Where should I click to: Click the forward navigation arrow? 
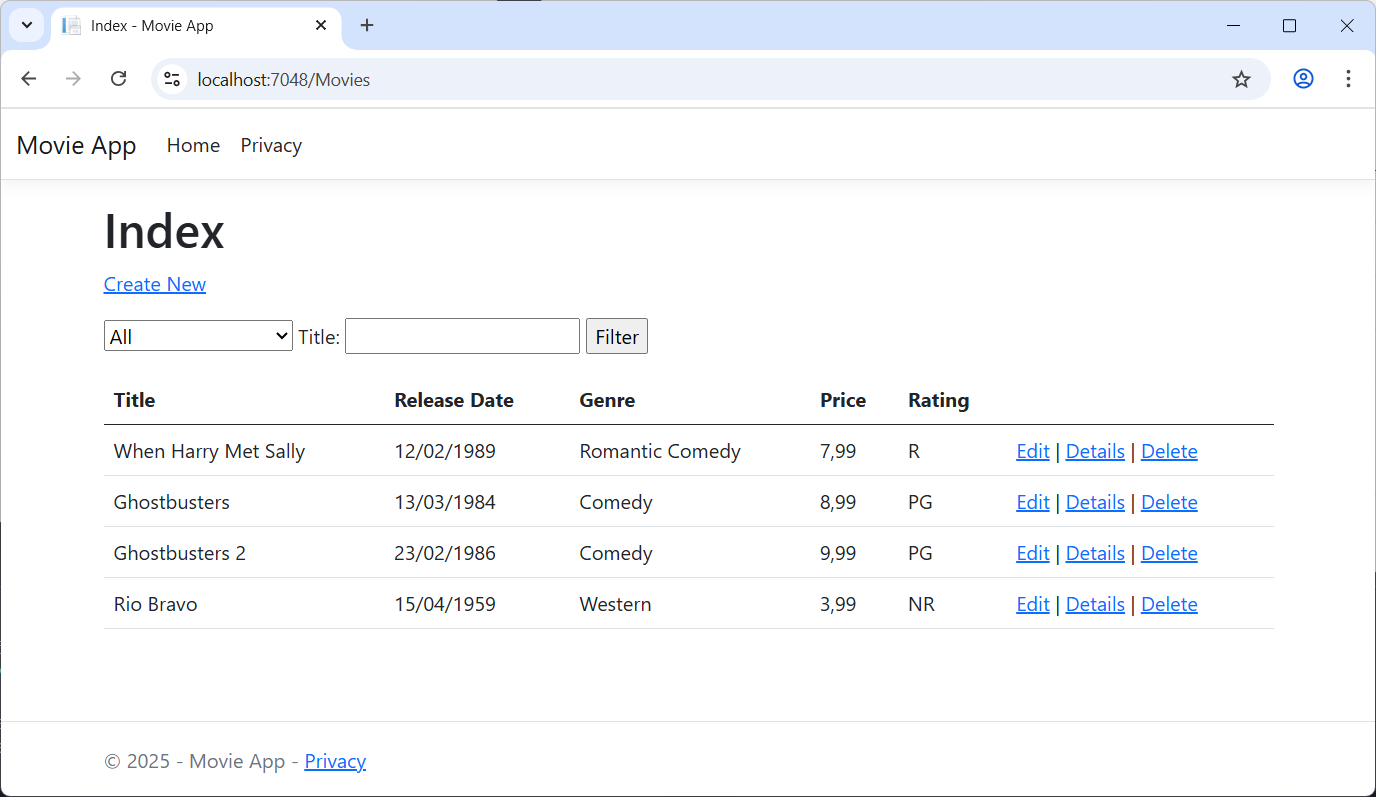(73, 78)
